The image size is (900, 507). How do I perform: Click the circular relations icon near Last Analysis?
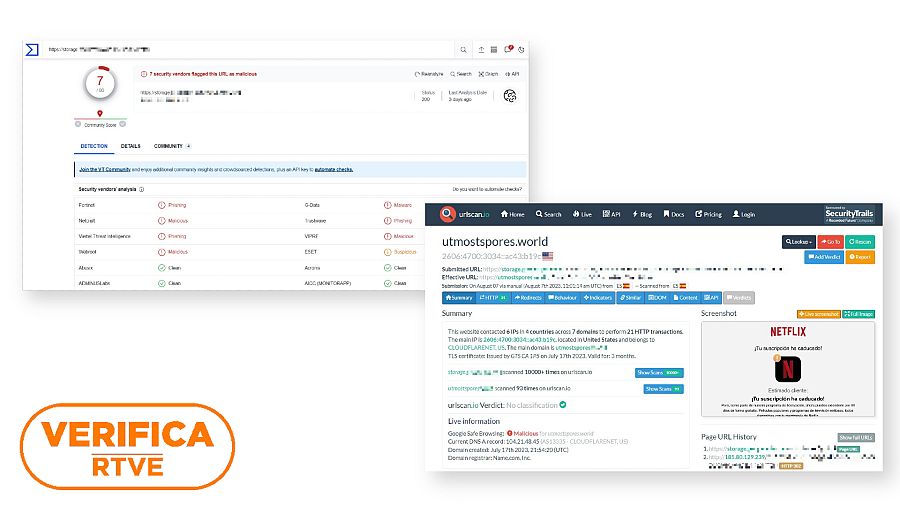point(510,96)
